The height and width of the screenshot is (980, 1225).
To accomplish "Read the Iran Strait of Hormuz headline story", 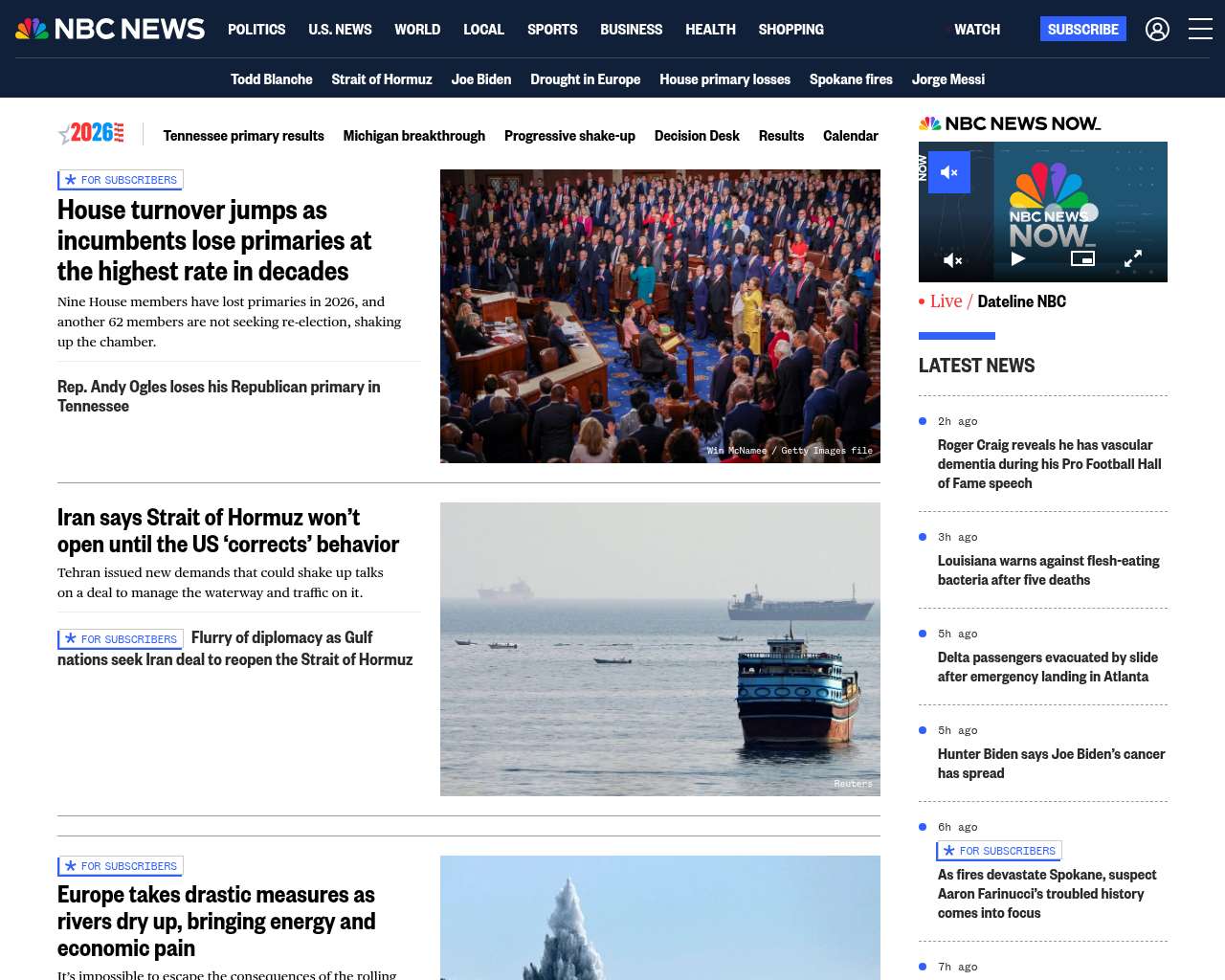I will point(228,530).
